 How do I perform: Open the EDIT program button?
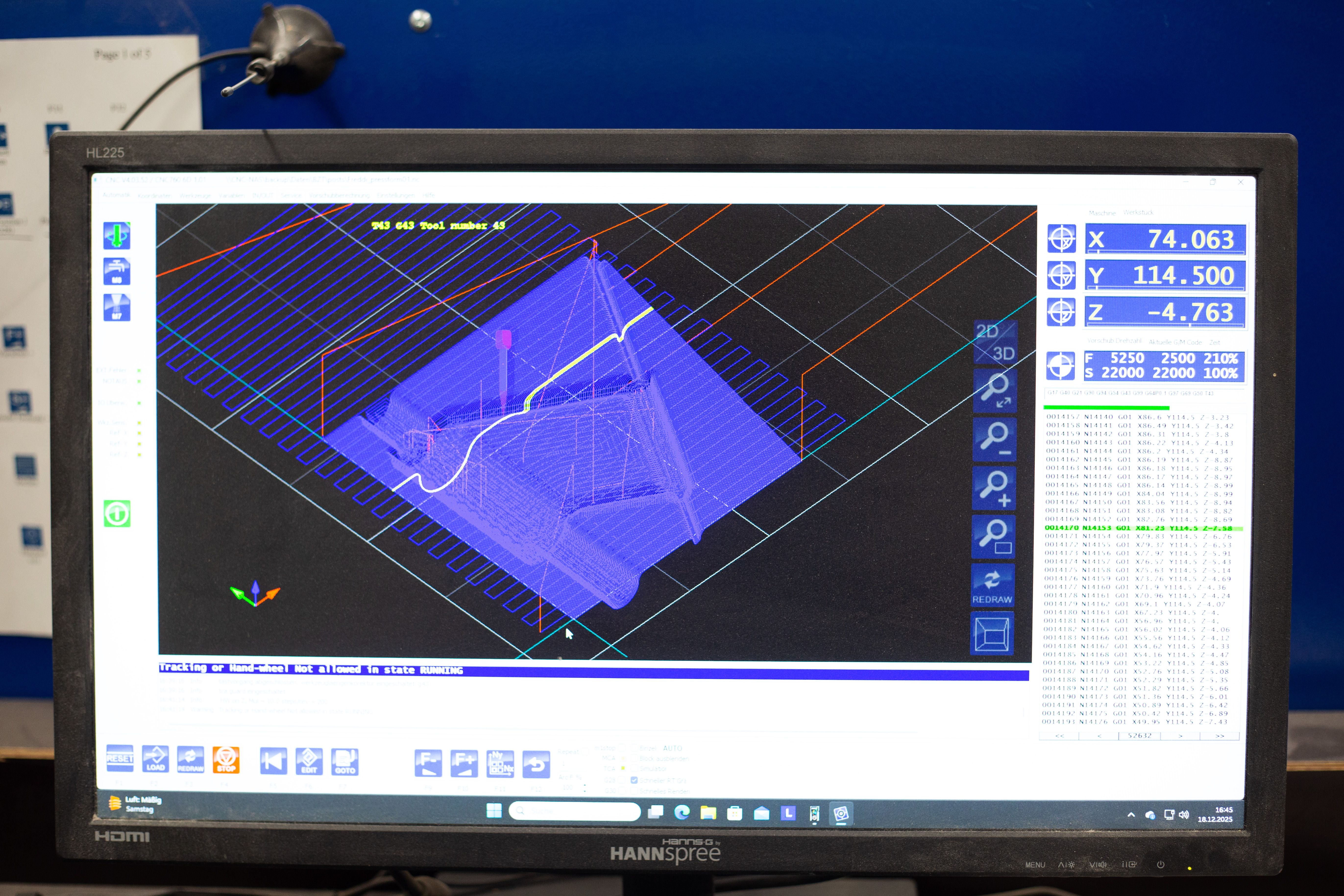point(309,762)
